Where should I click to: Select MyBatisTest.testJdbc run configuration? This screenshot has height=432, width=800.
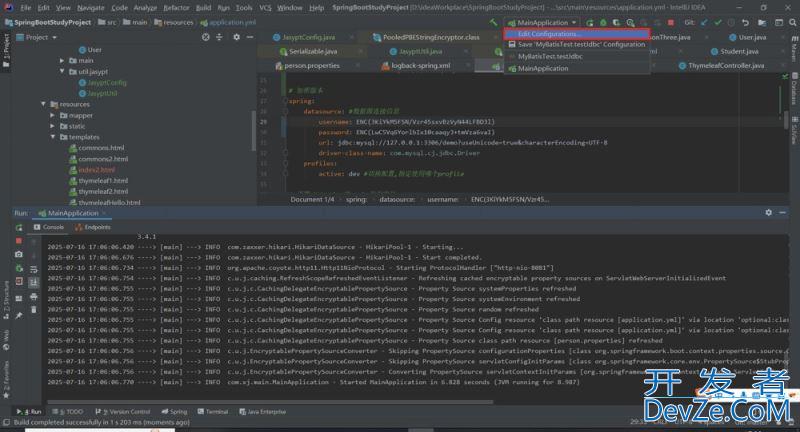pyautogui.click(x=577, y=56)
